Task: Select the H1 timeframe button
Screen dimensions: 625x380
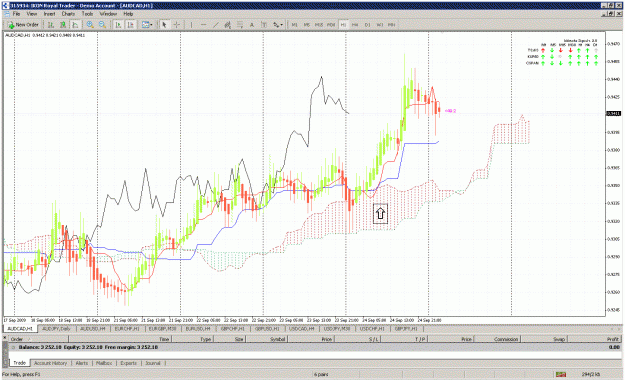Action: 343,25
